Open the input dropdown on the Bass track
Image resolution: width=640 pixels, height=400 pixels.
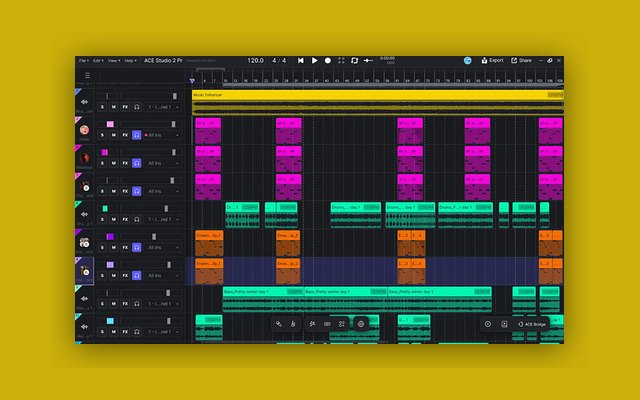coord(163,304)
